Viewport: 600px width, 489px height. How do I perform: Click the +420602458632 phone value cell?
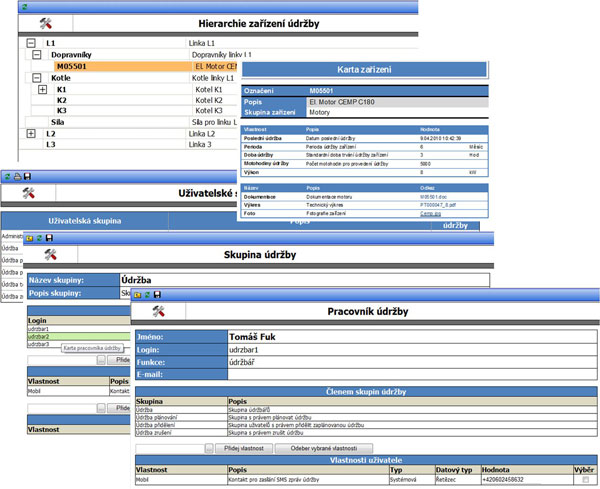point(527,479)
